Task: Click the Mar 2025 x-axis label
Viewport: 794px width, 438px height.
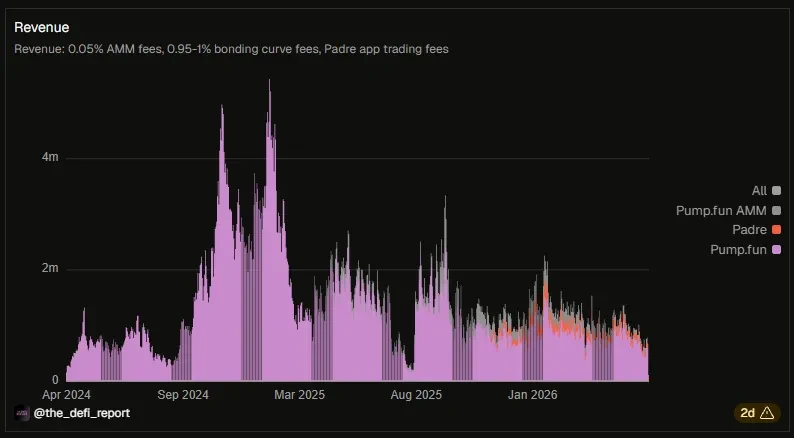Action: coord(300,395)
